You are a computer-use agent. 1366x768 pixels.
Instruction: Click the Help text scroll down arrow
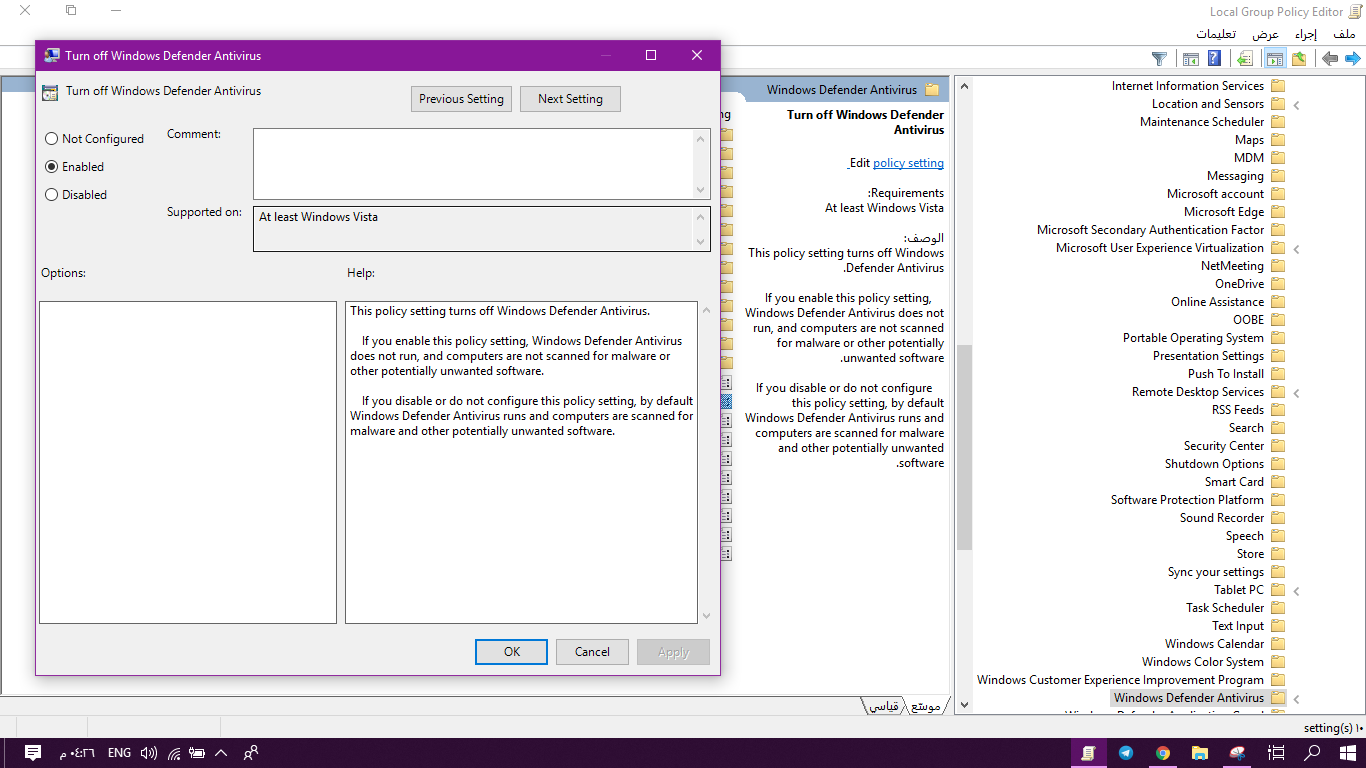[707, 616]
